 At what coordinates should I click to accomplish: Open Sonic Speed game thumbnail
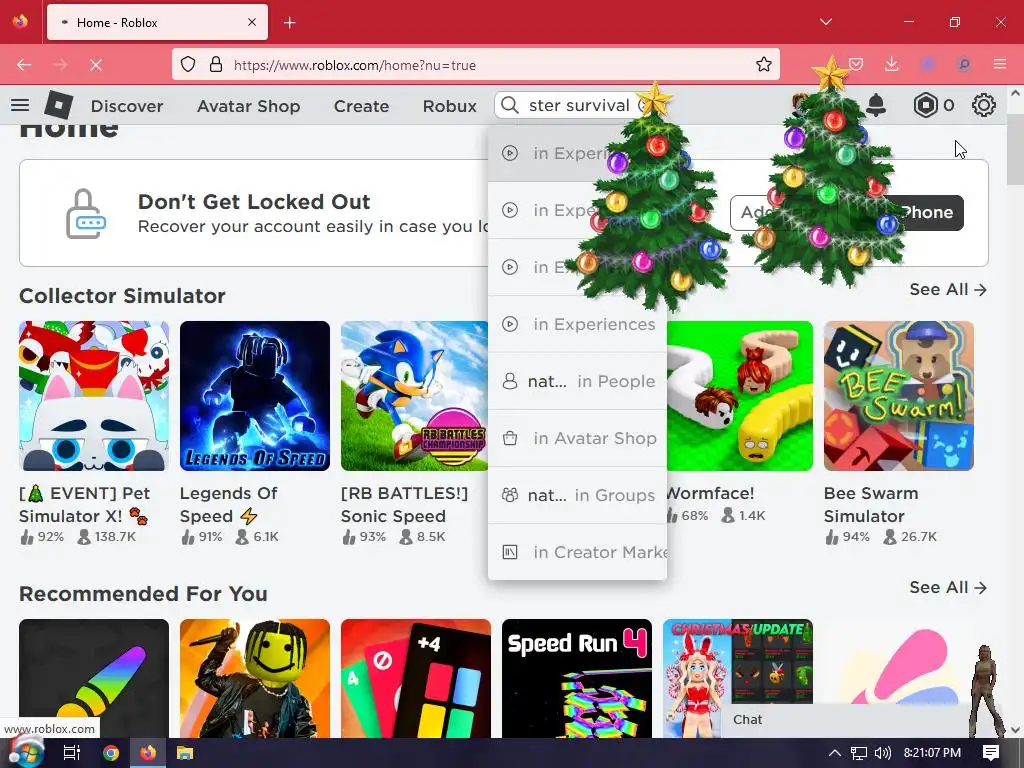[x=414, y=396]
